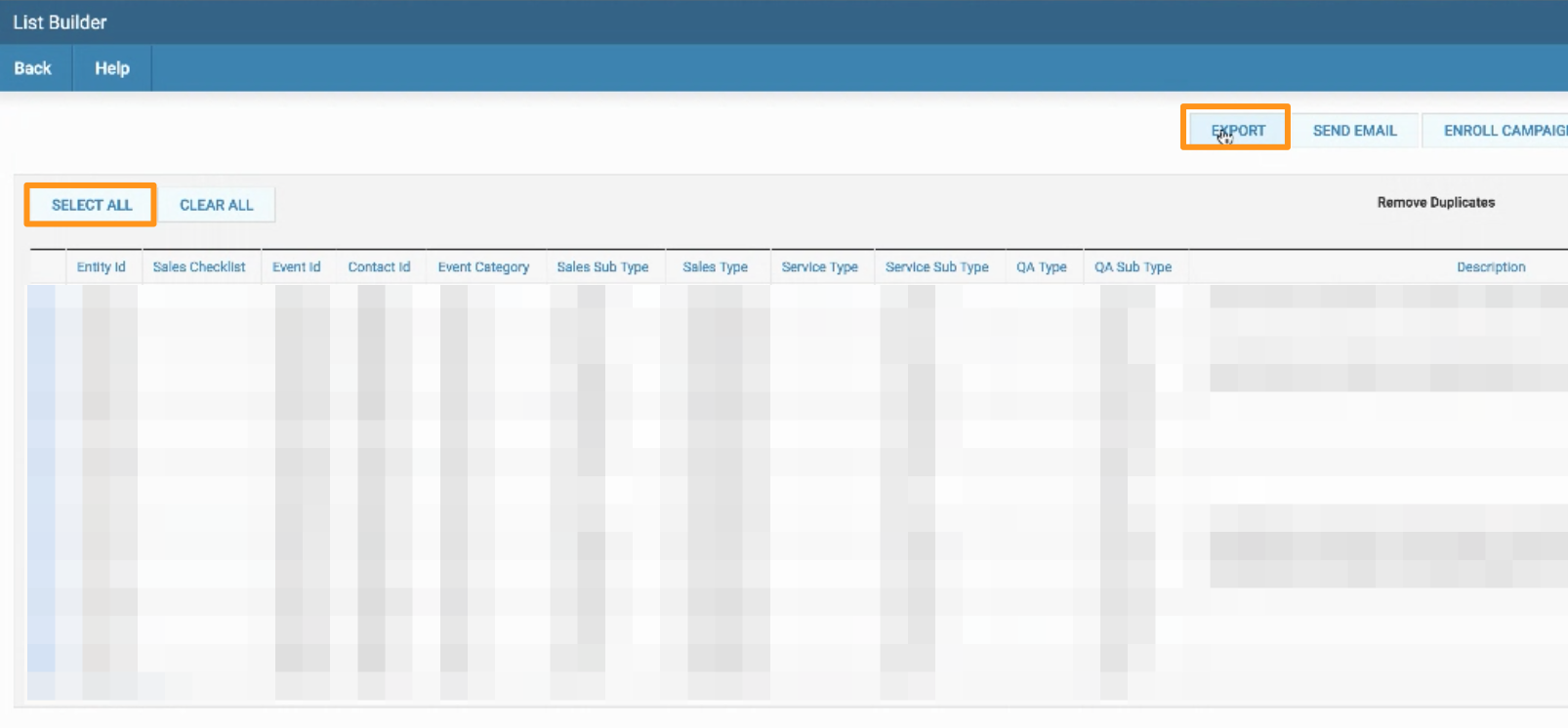Screen dimensions: 1568x728
Task: Select the Service Type column header
Action: pos(819,266)
